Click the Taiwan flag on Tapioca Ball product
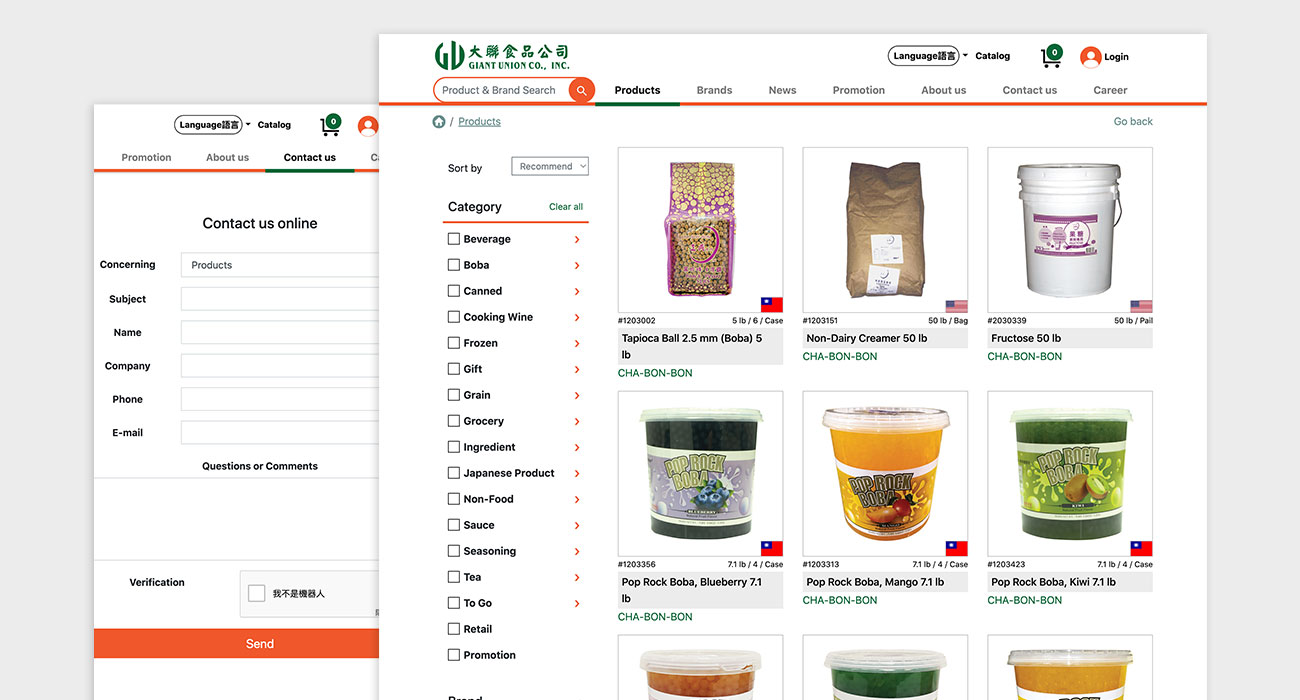 coord(771,305)
